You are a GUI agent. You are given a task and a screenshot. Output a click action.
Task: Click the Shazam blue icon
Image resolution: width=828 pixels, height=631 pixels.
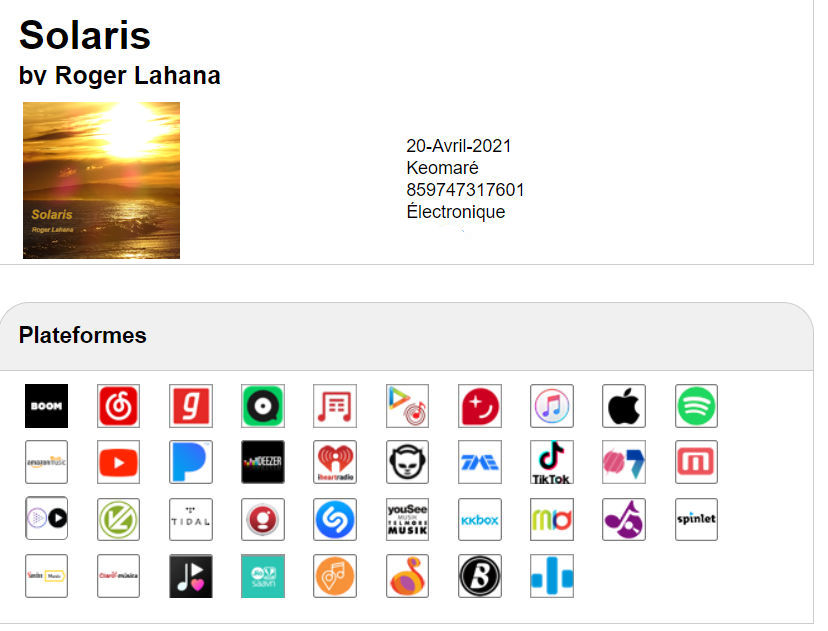(x=335, y=519)
